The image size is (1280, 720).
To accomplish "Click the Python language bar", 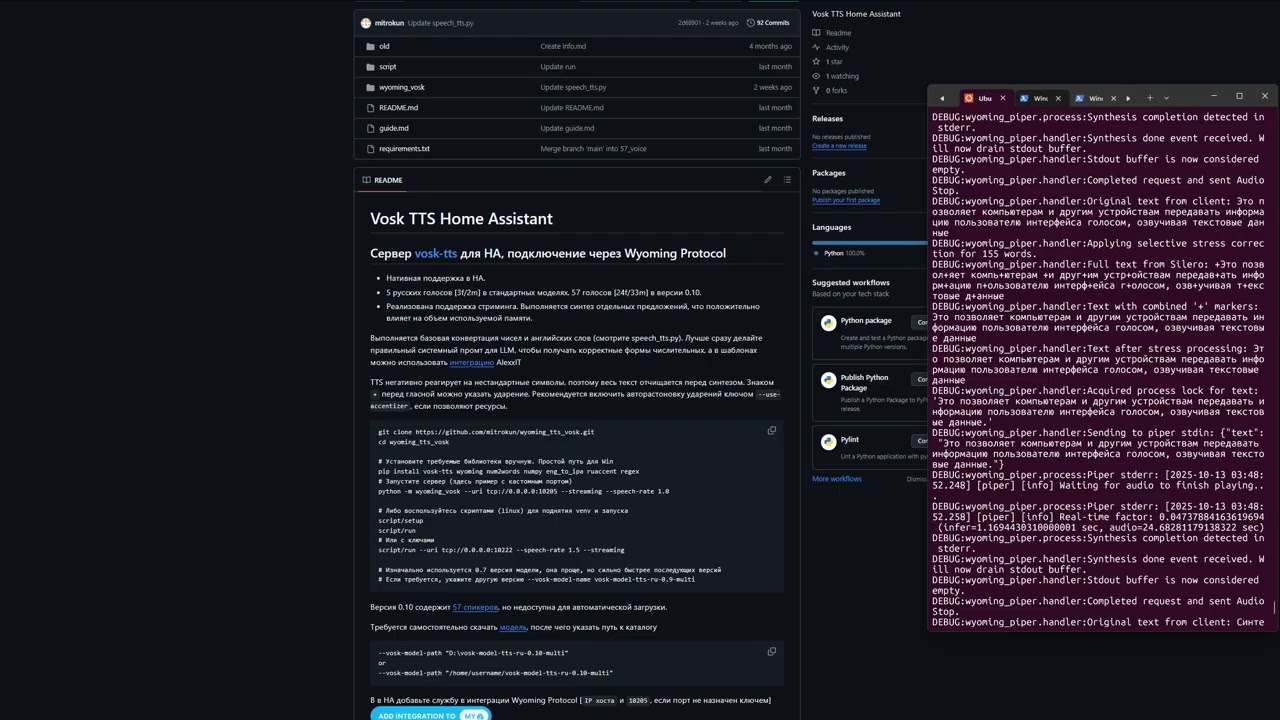I will tap(870, 242).
